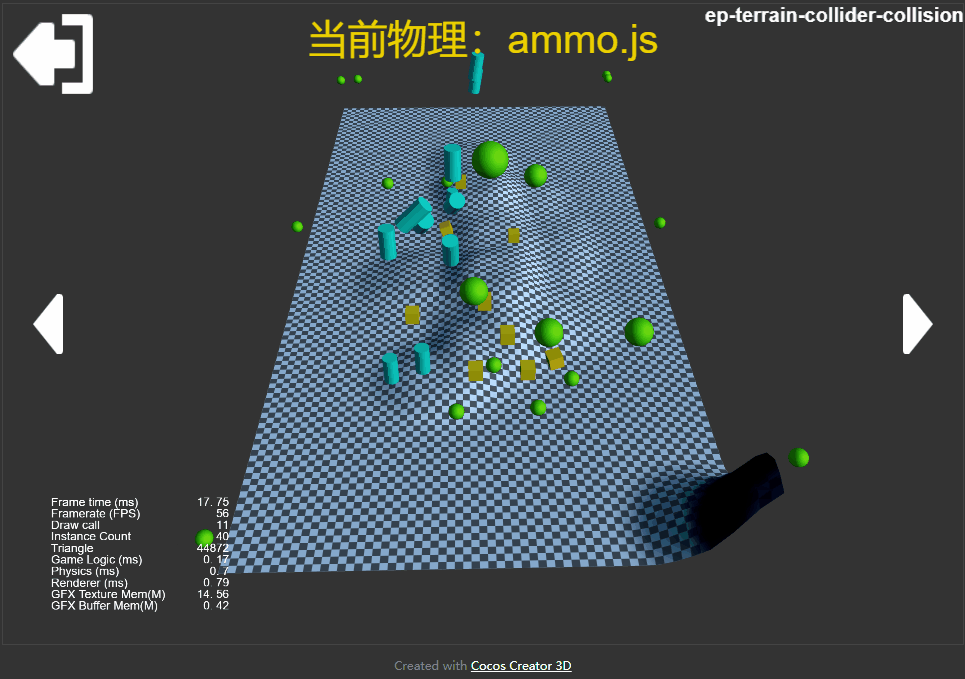Go to previous scene with left arrow
Viewport: 965px width, 679px height.
49,324
